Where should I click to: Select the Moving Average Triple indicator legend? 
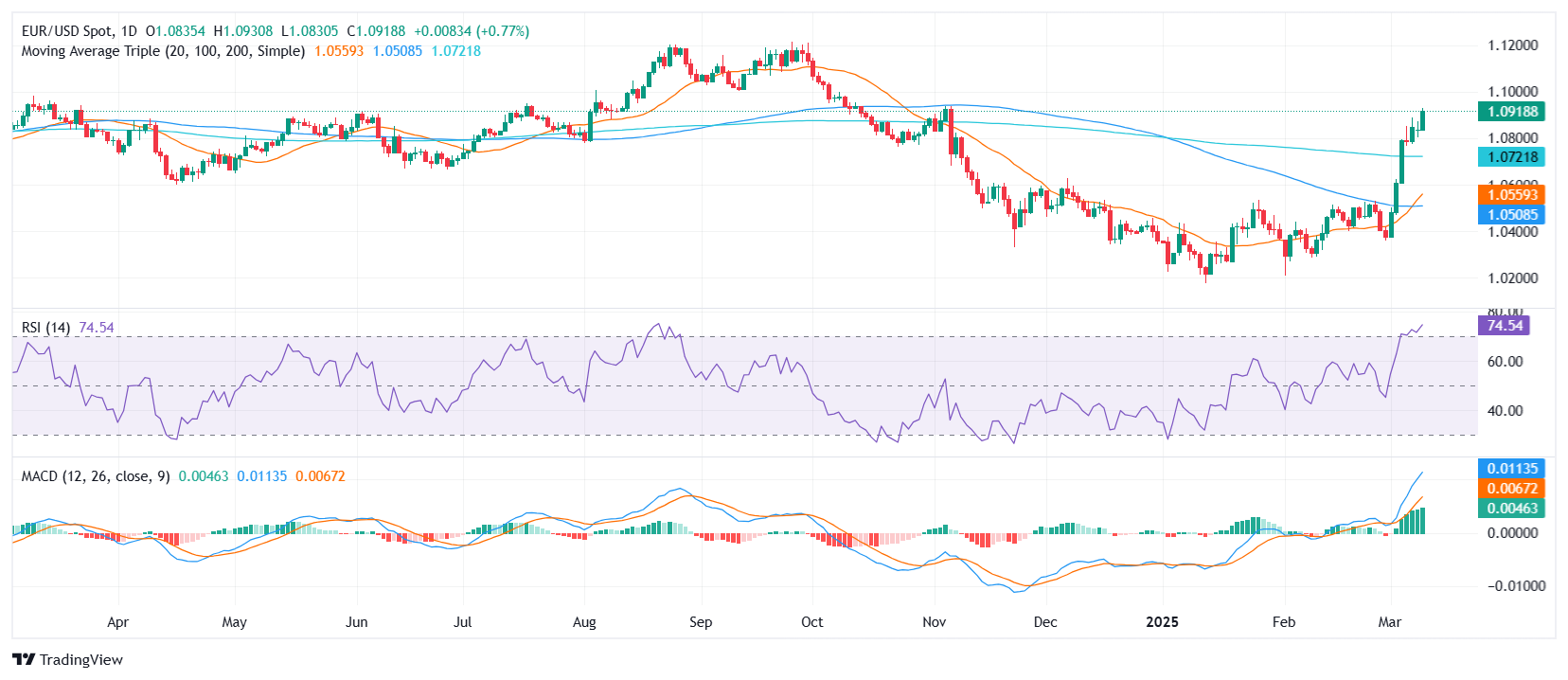coord(163,51)
